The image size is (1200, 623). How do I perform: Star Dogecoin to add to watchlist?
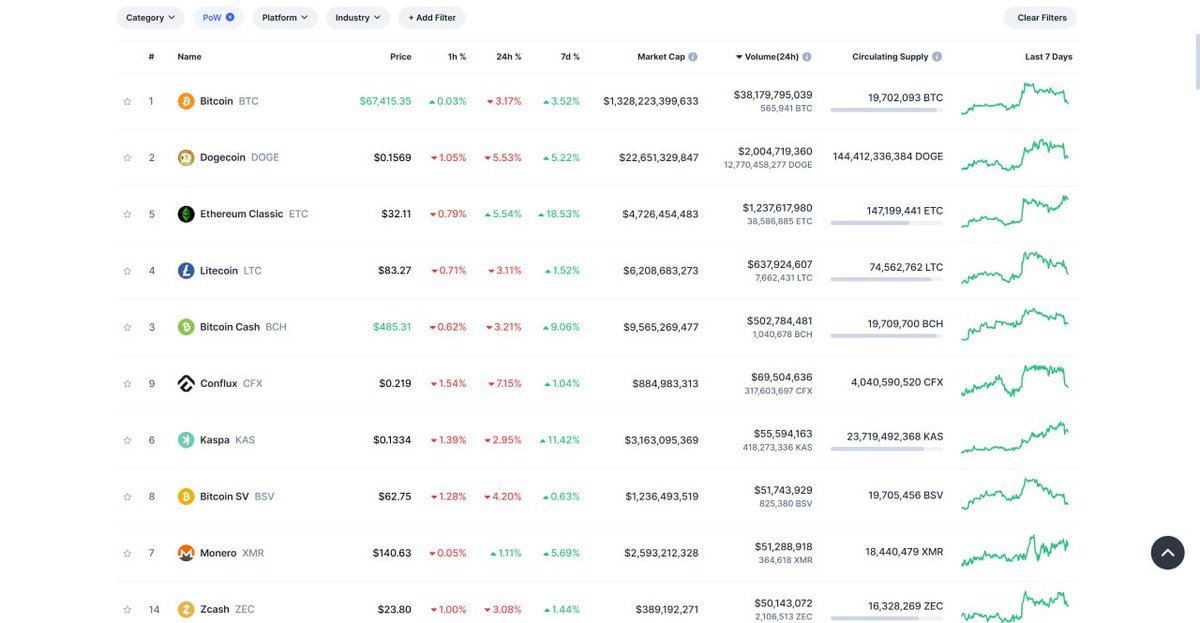click(127, 157)
